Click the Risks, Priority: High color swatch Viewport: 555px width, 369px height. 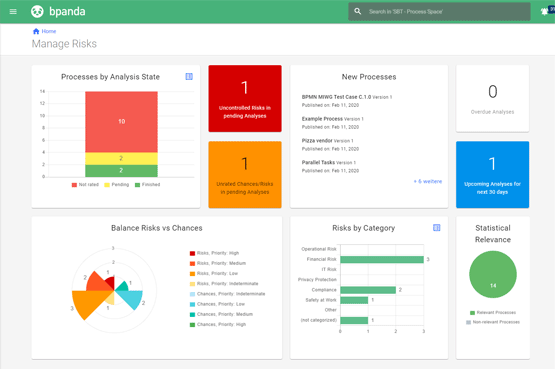pyautogui.click(x=192, y=253)
